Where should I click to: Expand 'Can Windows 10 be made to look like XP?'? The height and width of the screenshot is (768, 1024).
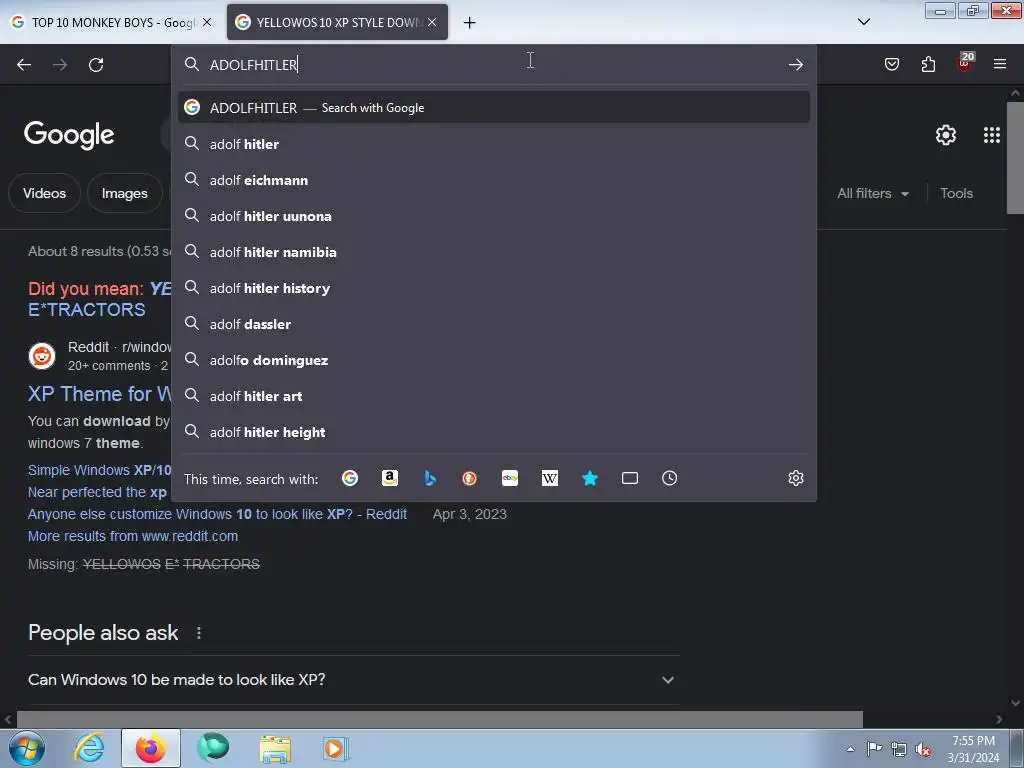[353, 680]
